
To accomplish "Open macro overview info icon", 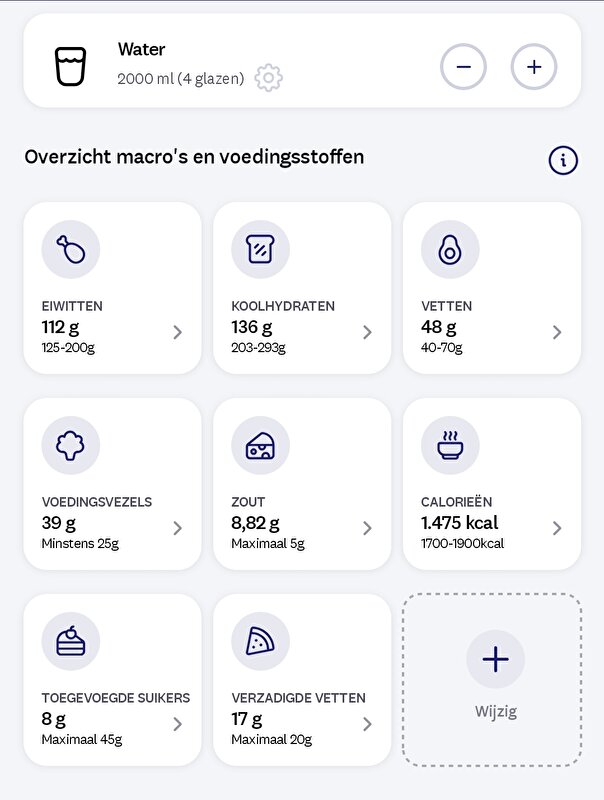I will point(563,160).
